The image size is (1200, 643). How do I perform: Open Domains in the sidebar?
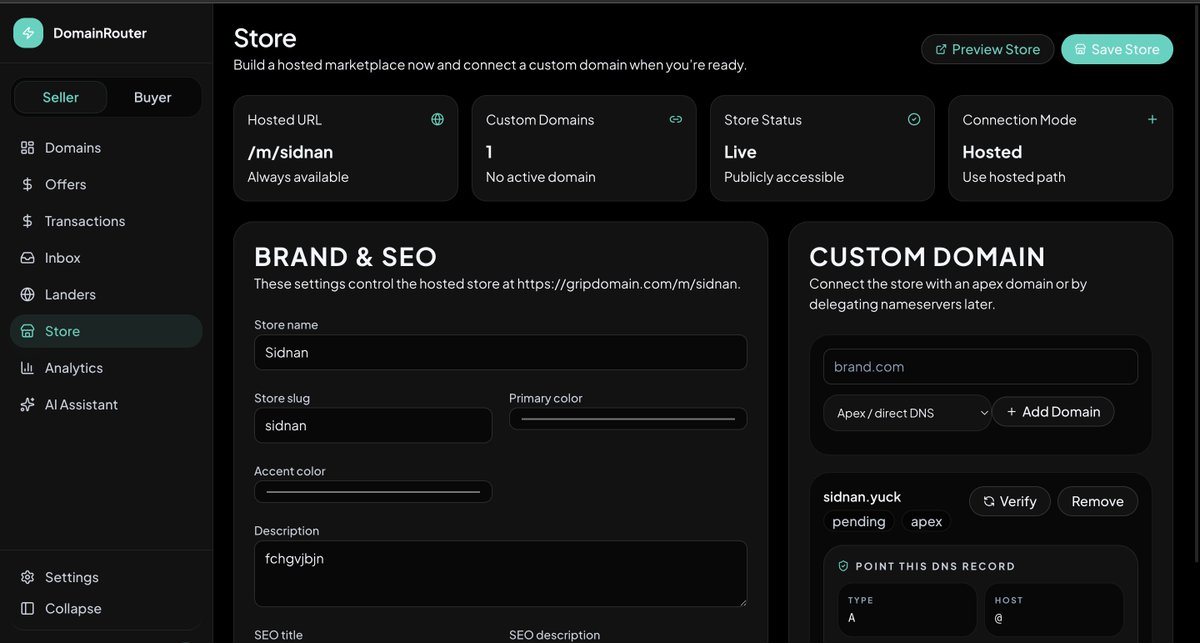[x=106, y=148]
